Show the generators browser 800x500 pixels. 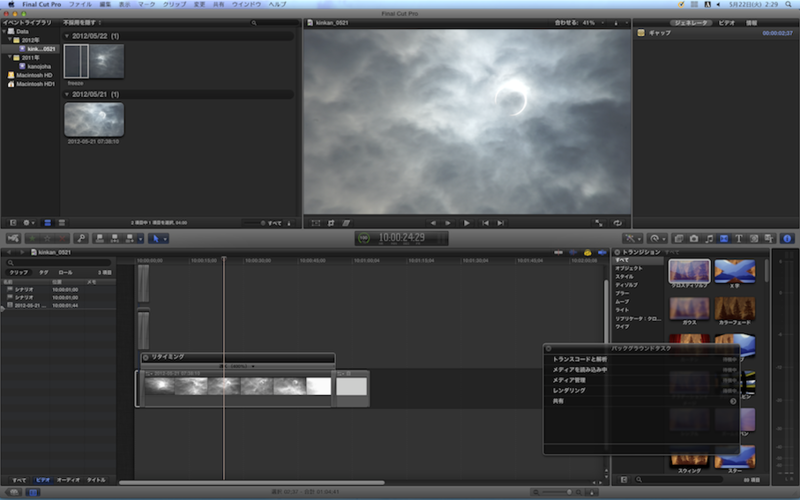click(754, 238)
